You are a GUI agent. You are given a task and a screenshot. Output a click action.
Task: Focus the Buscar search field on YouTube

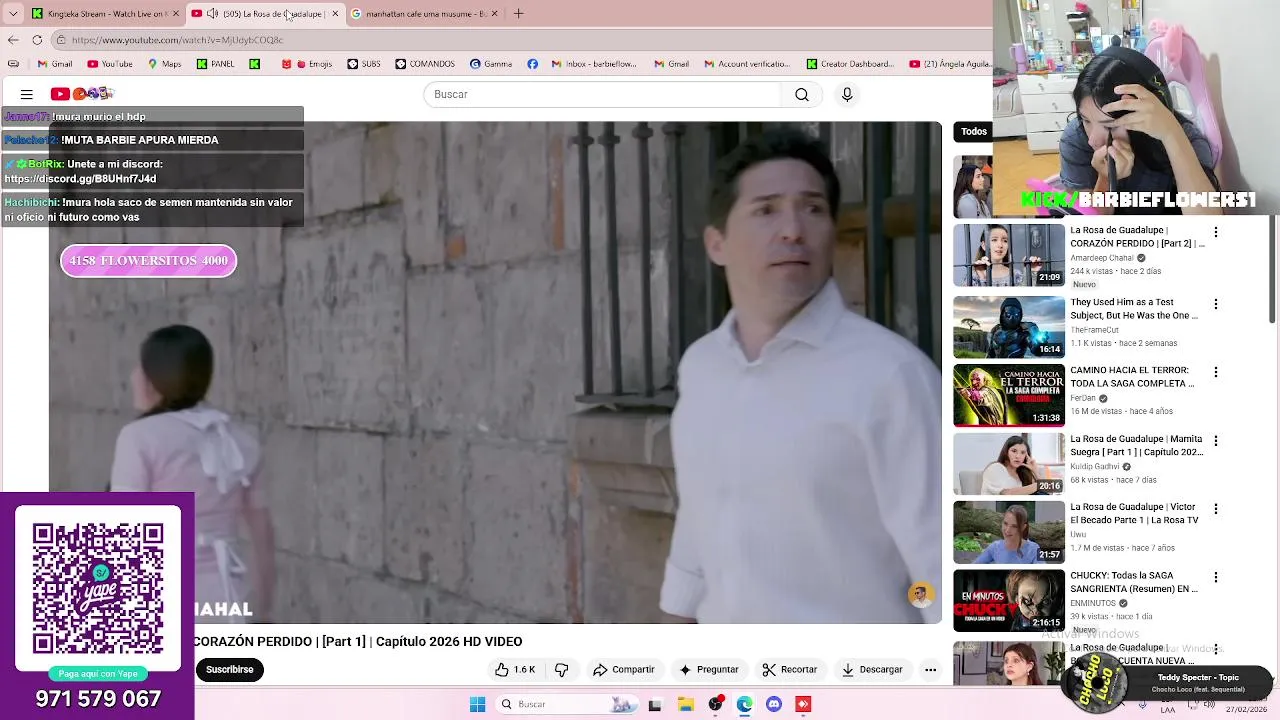(x=602, y=94)
